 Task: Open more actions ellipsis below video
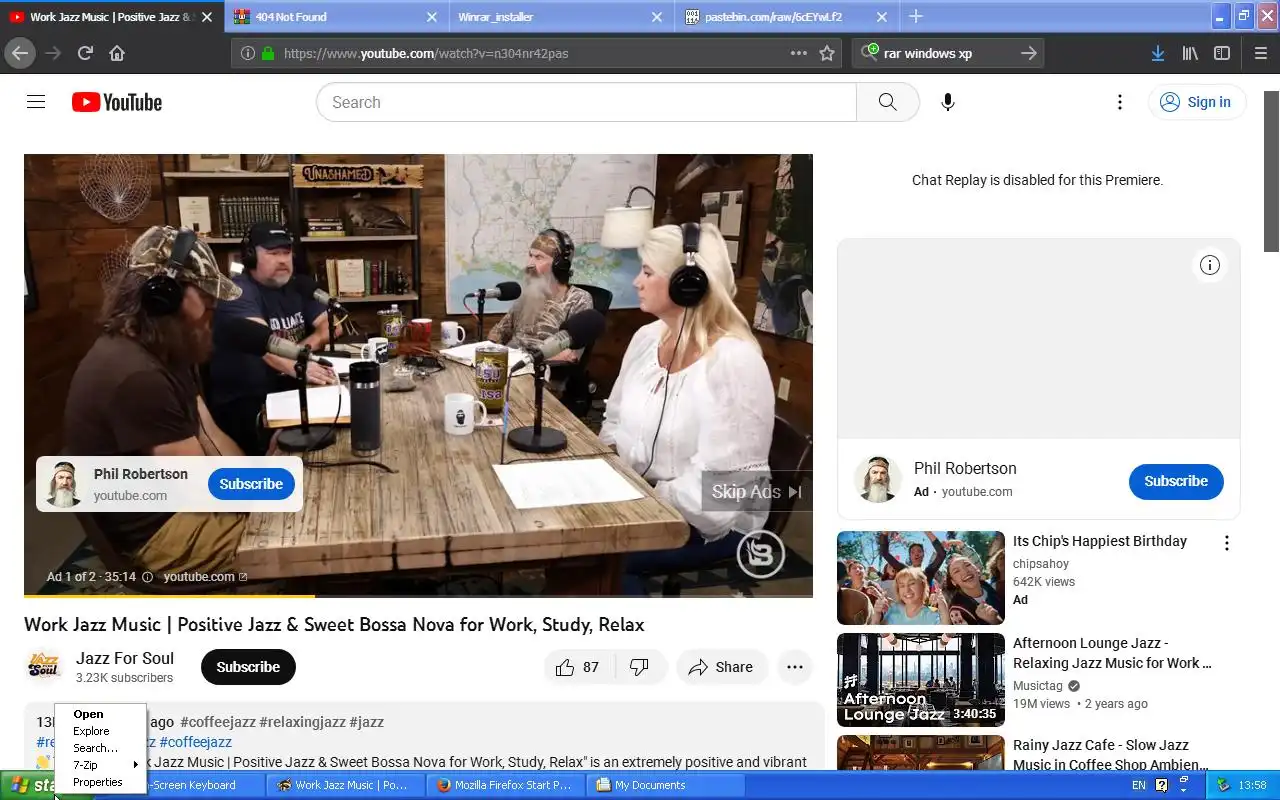pos(795,667)
